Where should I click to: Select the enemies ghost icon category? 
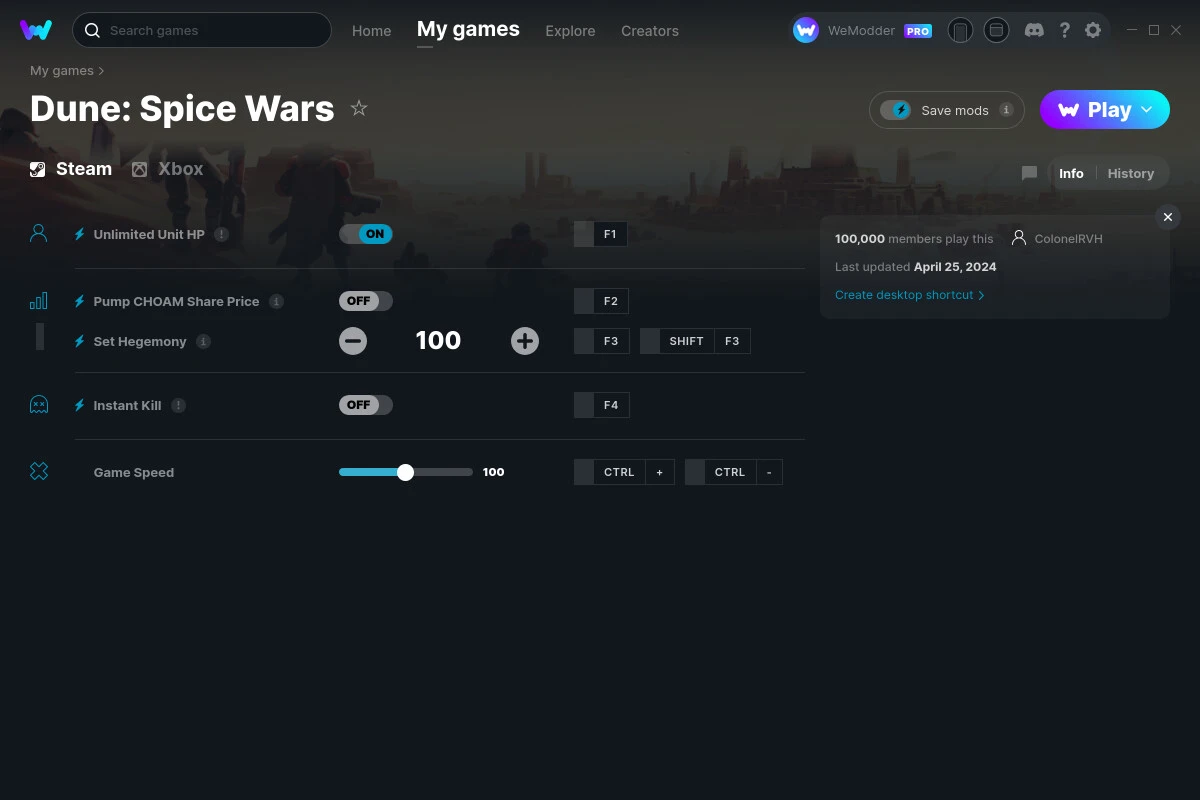38,404
